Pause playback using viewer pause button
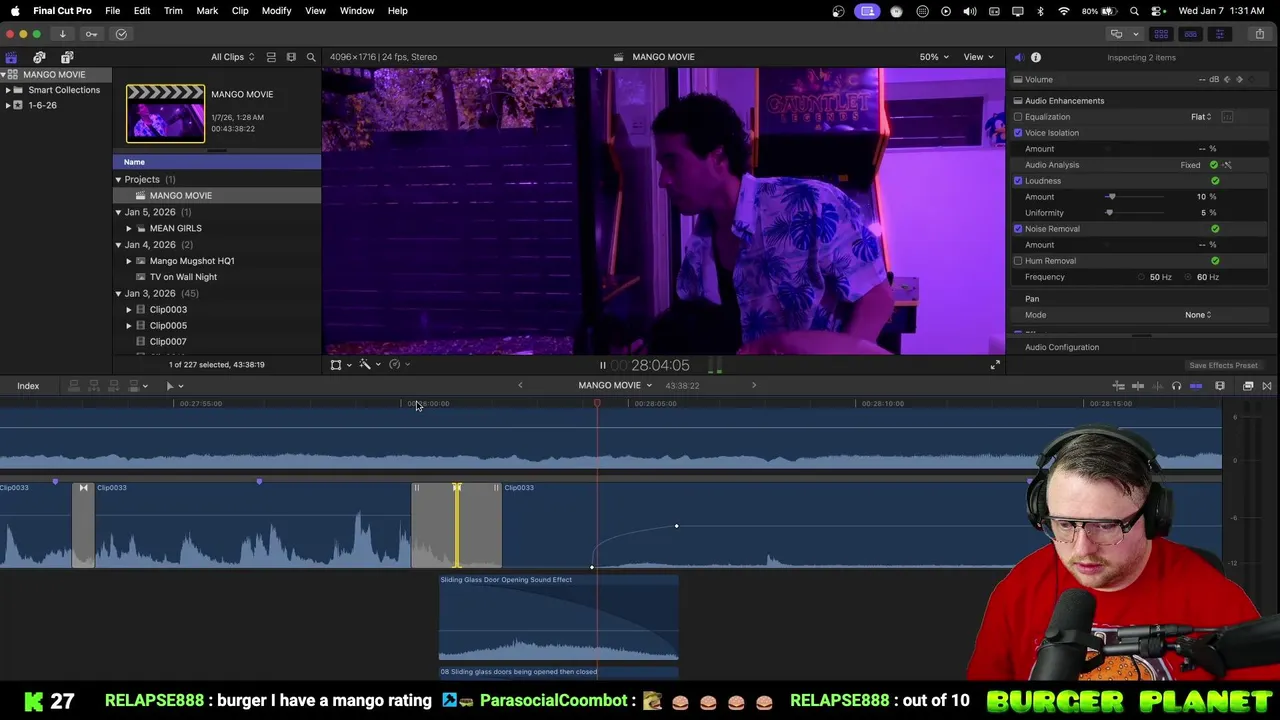Image resolution: width=1280 pixels, height=720 pixels. (x=602, y=366)
